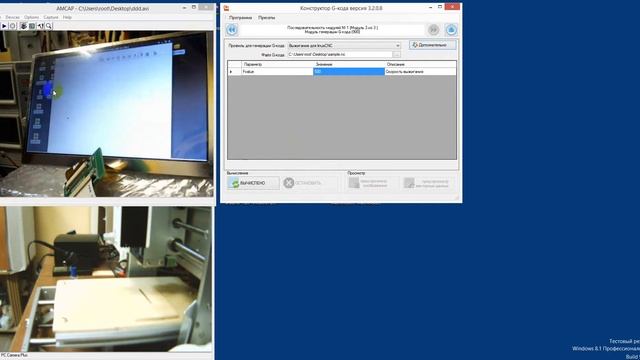The image size is (640, 360).
Task: Click the Описание column header
Action: 420,64
